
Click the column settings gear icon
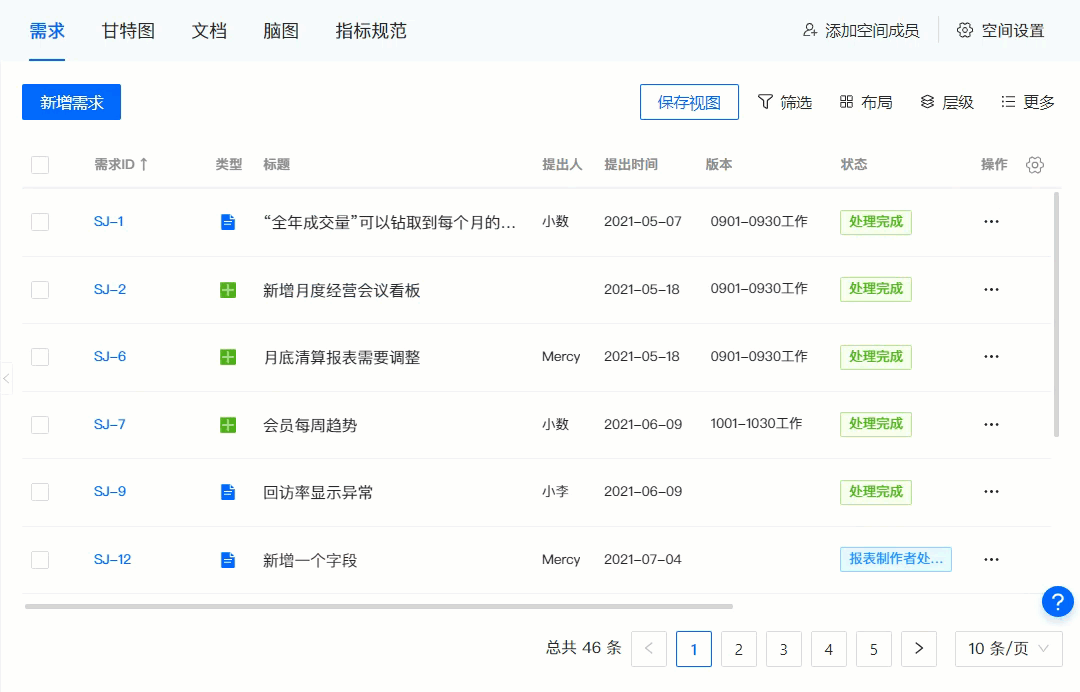pos(1035,165)
